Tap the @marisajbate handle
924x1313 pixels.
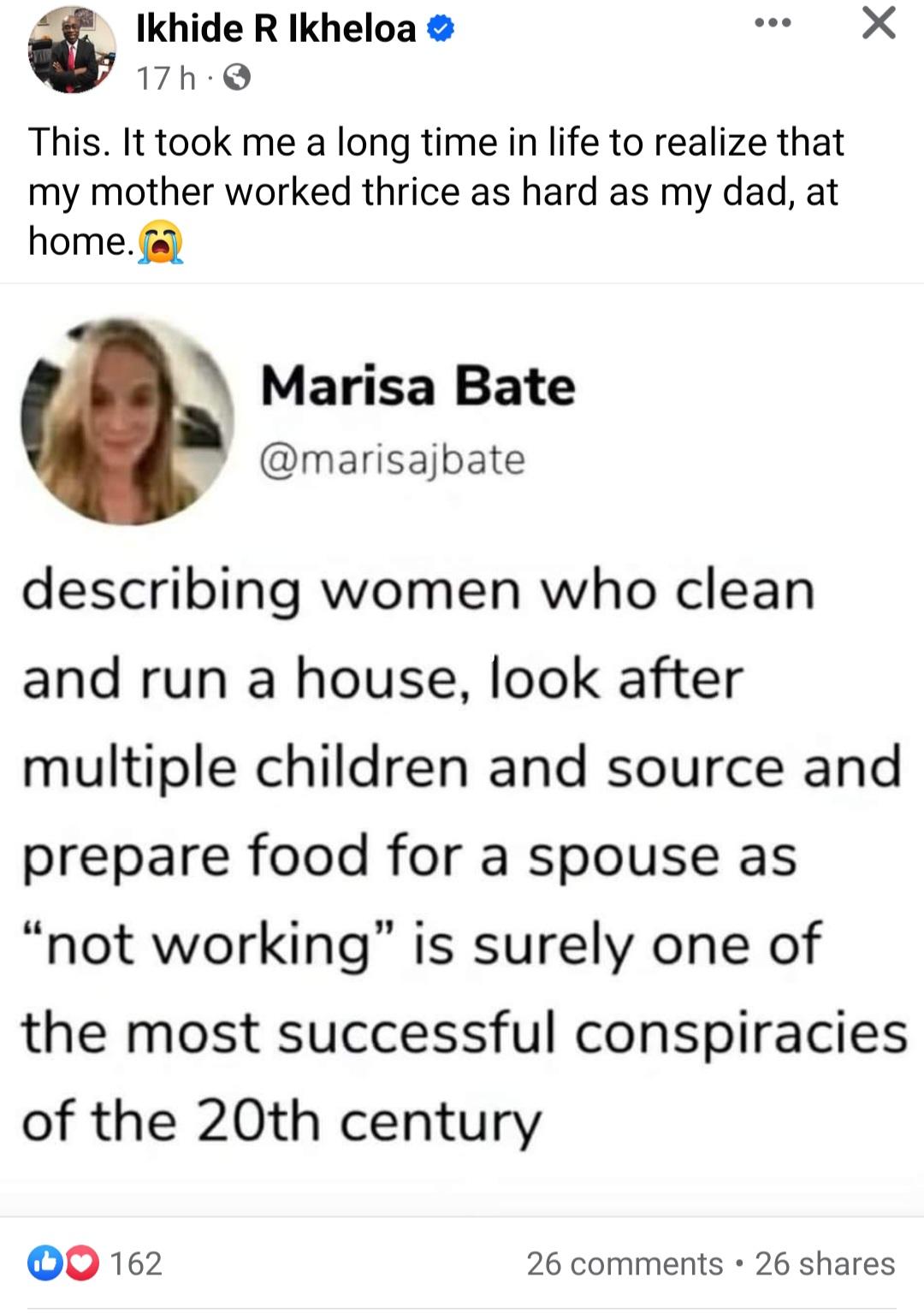point(392,460)
